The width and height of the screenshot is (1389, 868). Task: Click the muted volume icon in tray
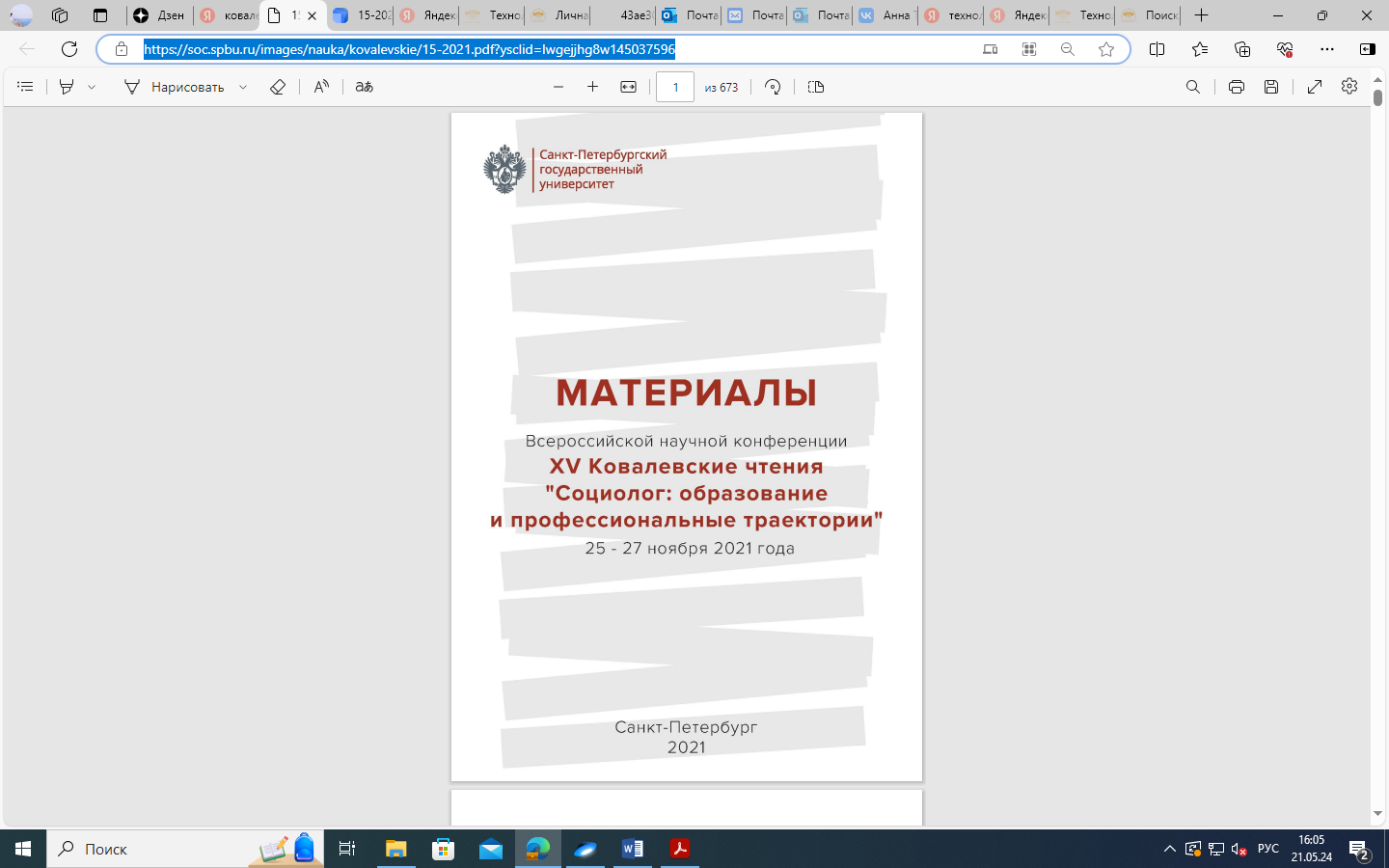tap(1239, 849)
